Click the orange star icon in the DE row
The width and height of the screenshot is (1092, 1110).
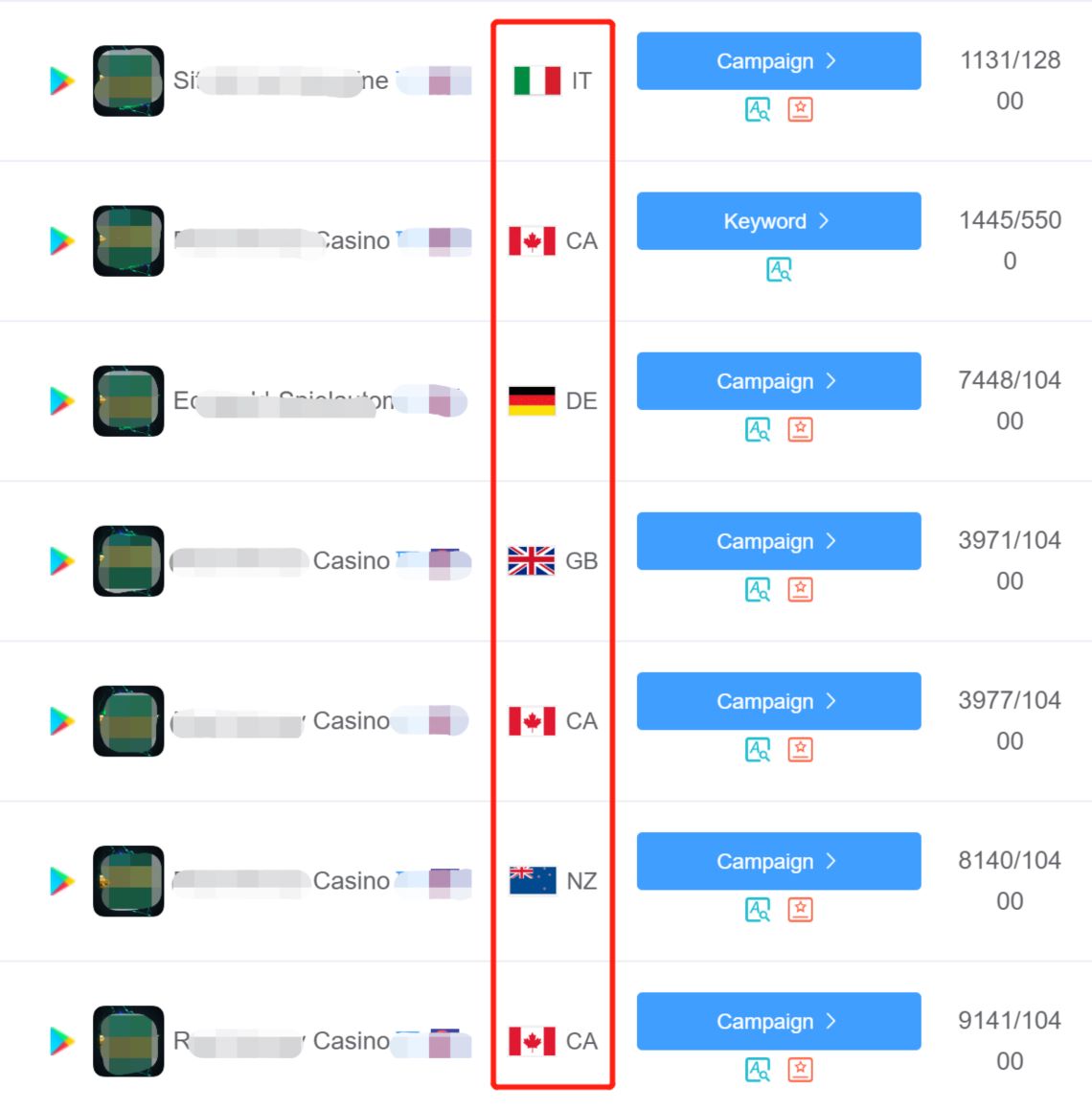[x=800, y=429]
